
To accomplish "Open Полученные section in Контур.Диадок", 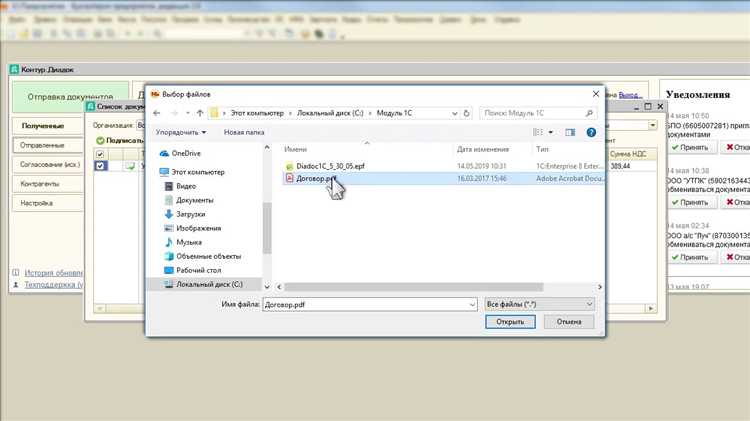I will (47, 126).
